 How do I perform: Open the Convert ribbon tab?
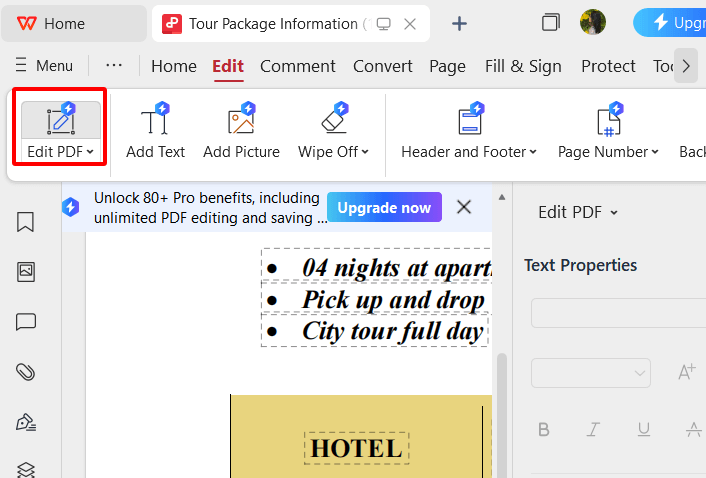pyautogui.click(x=383, y=66)
